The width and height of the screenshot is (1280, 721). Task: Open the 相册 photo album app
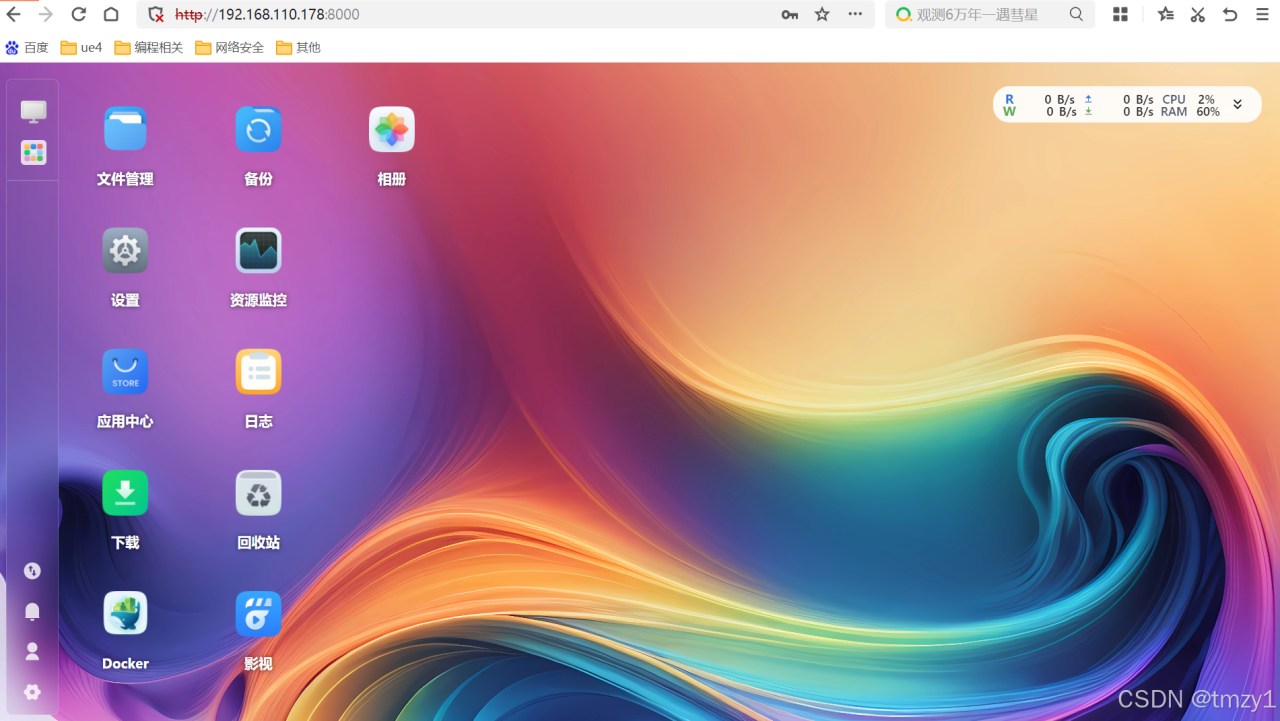(391, 130)
